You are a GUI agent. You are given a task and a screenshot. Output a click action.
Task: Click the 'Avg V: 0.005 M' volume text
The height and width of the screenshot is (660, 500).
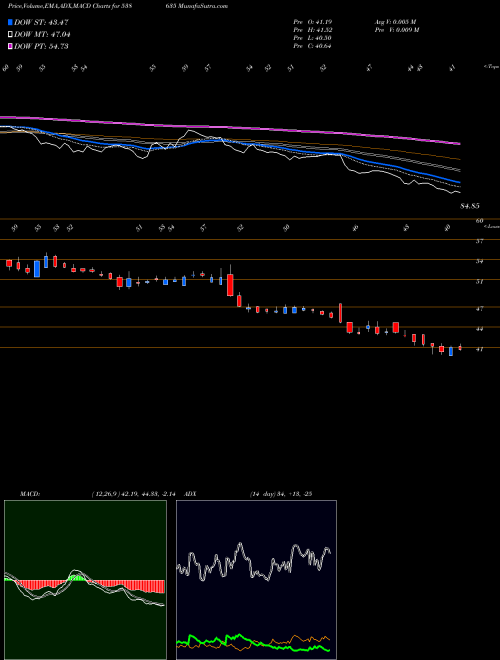(395, 22)
